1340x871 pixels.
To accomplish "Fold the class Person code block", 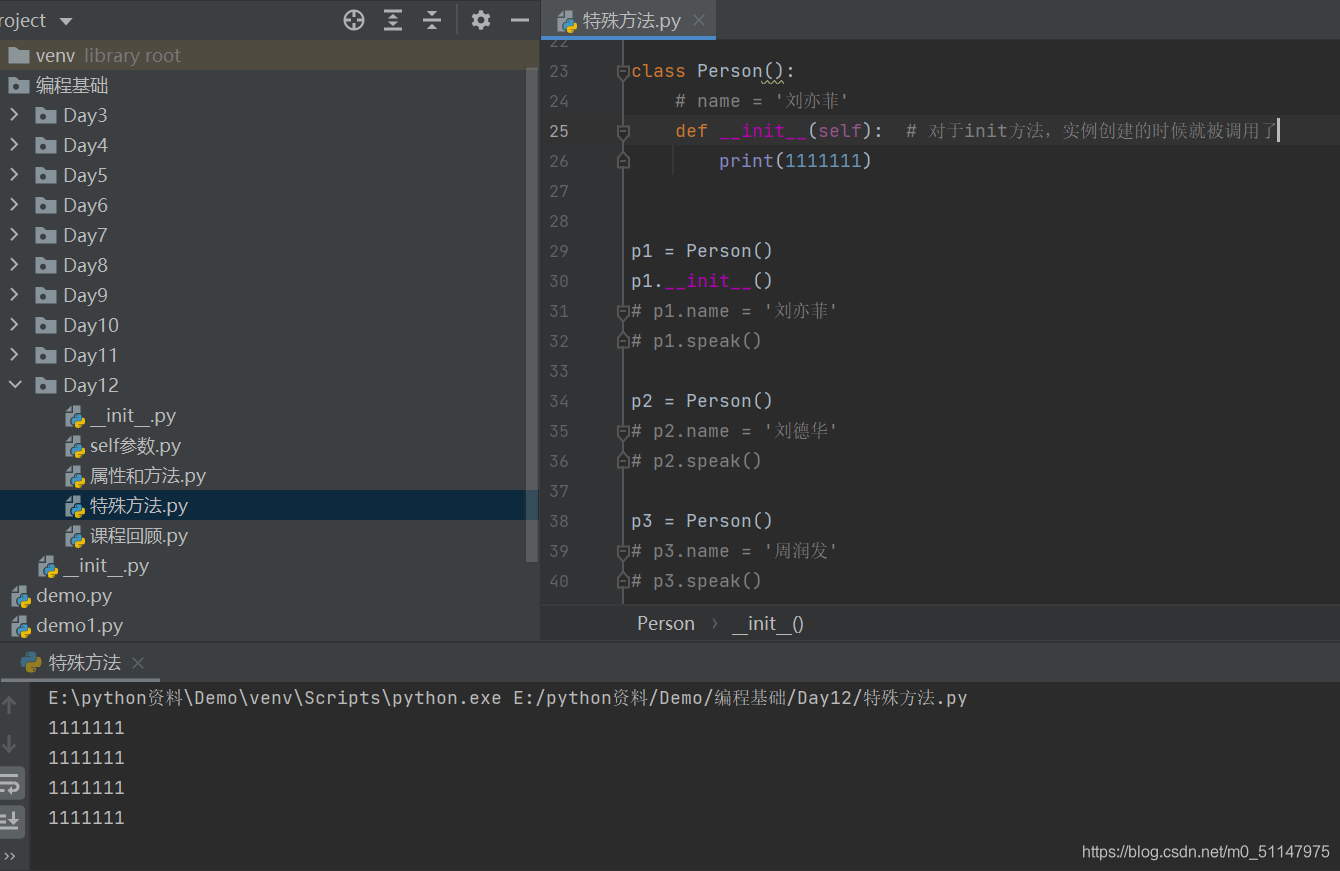I will click(623, 71).
